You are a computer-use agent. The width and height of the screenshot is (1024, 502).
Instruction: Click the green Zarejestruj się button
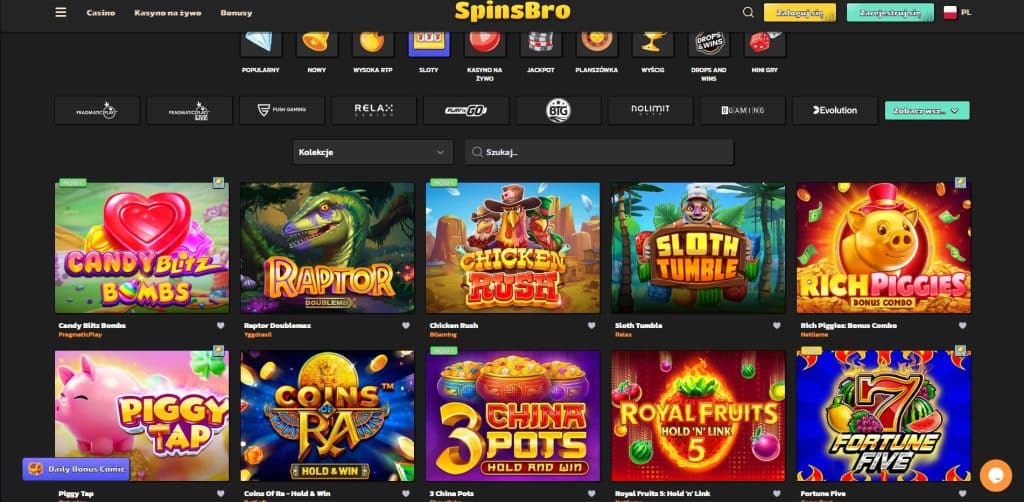[890, 12]
